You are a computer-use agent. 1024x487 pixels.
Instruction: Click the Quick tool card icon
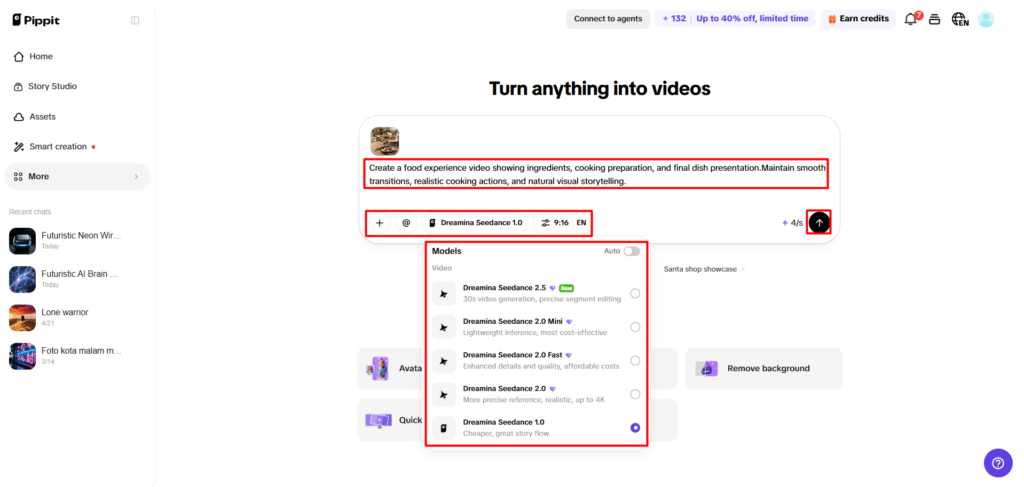(x=378, y=420)
